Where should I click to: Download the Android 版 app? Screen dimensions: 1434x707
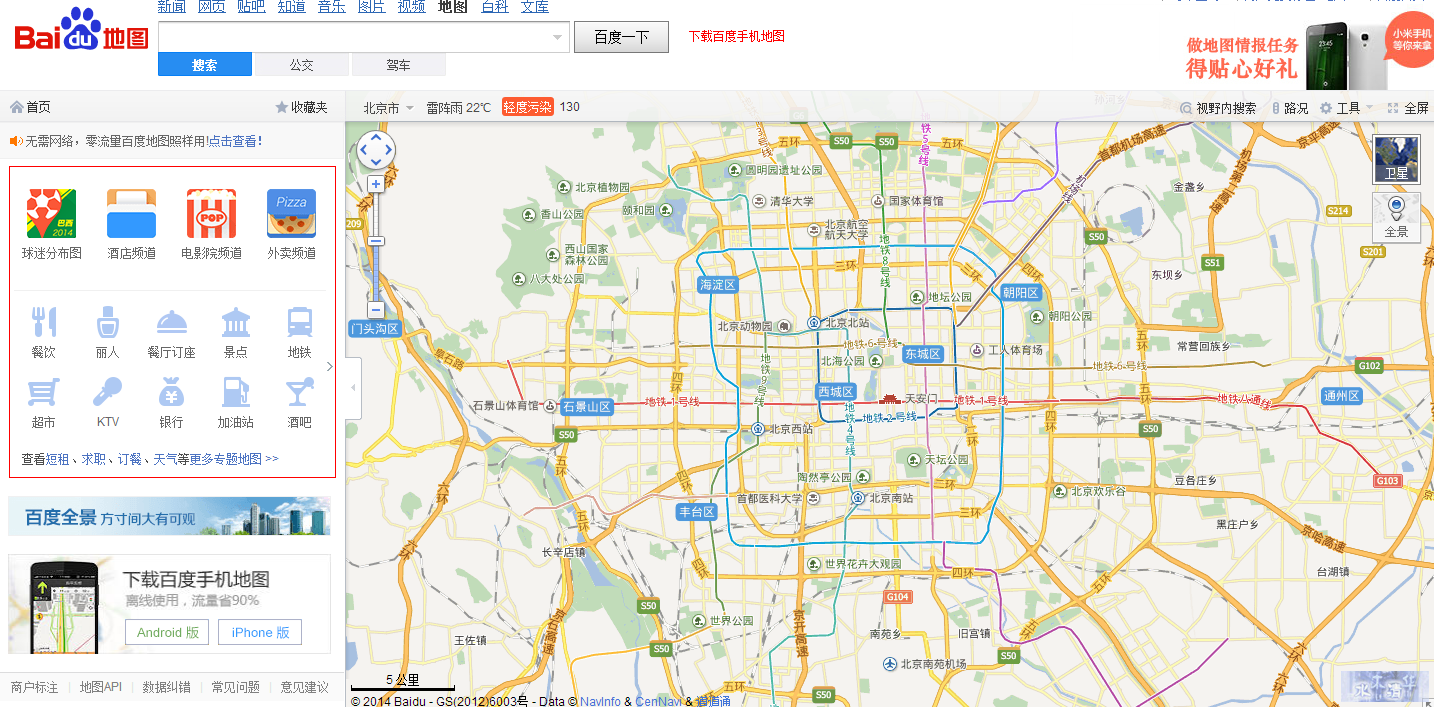(x=167, y=632)
